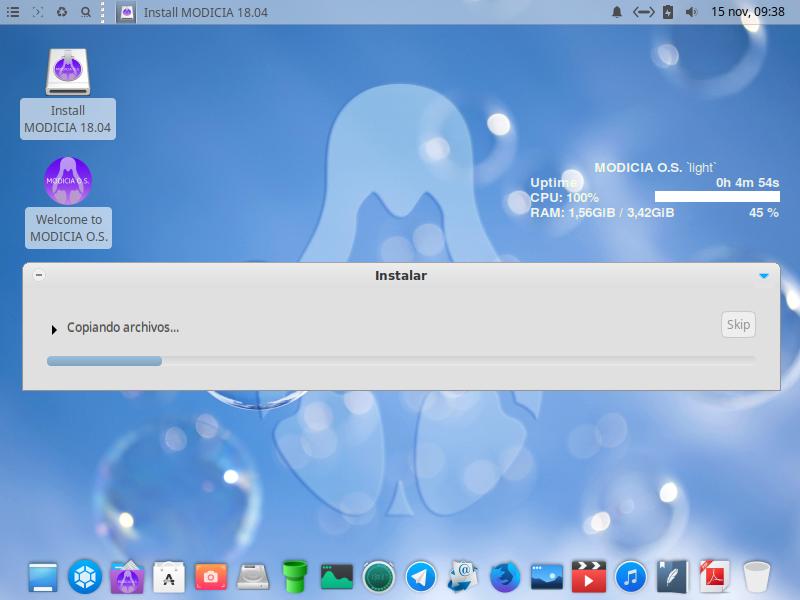The height and width of the screenshot is (600, 800).
Task: Open the system monitor graph app
Action: pos(337,577)
